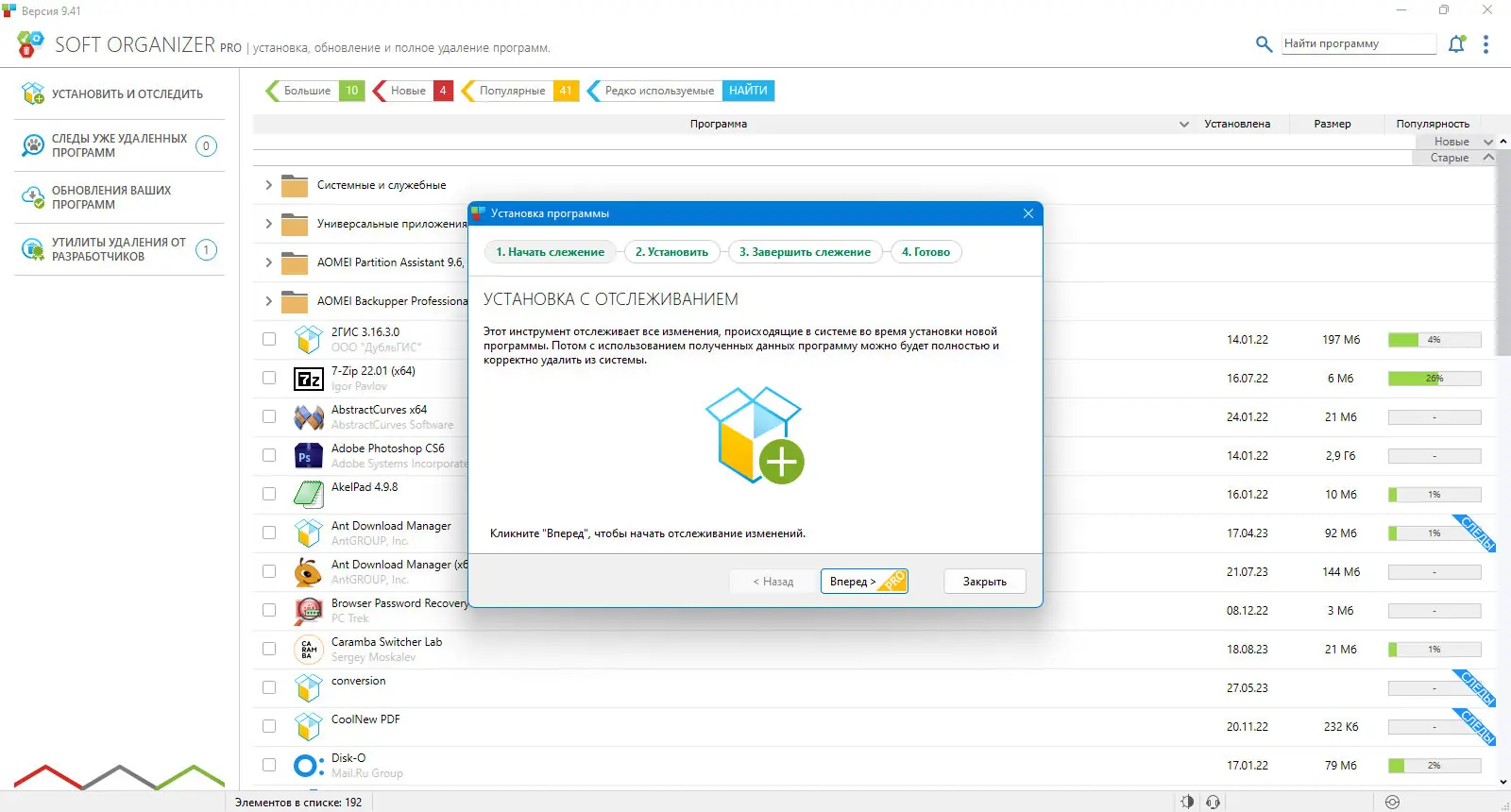The image size is (1511, 812).
Task: Click the Старые sort up chevron
Action: pyautogui.click(x=1488, y=158)
